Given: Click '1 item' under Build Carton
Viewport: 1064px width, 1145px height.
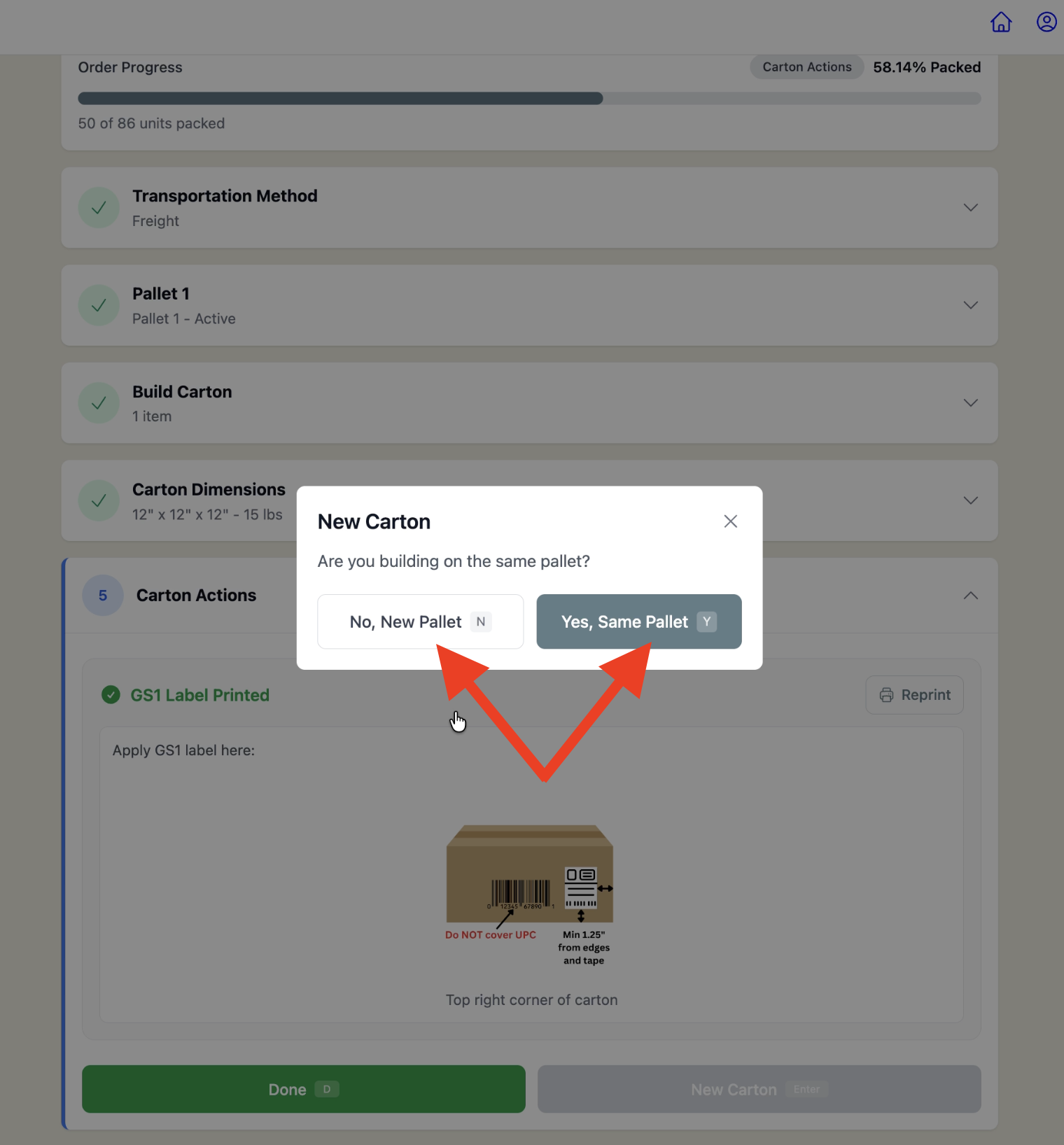Looking at the screenshot, I should click(152, 416).
